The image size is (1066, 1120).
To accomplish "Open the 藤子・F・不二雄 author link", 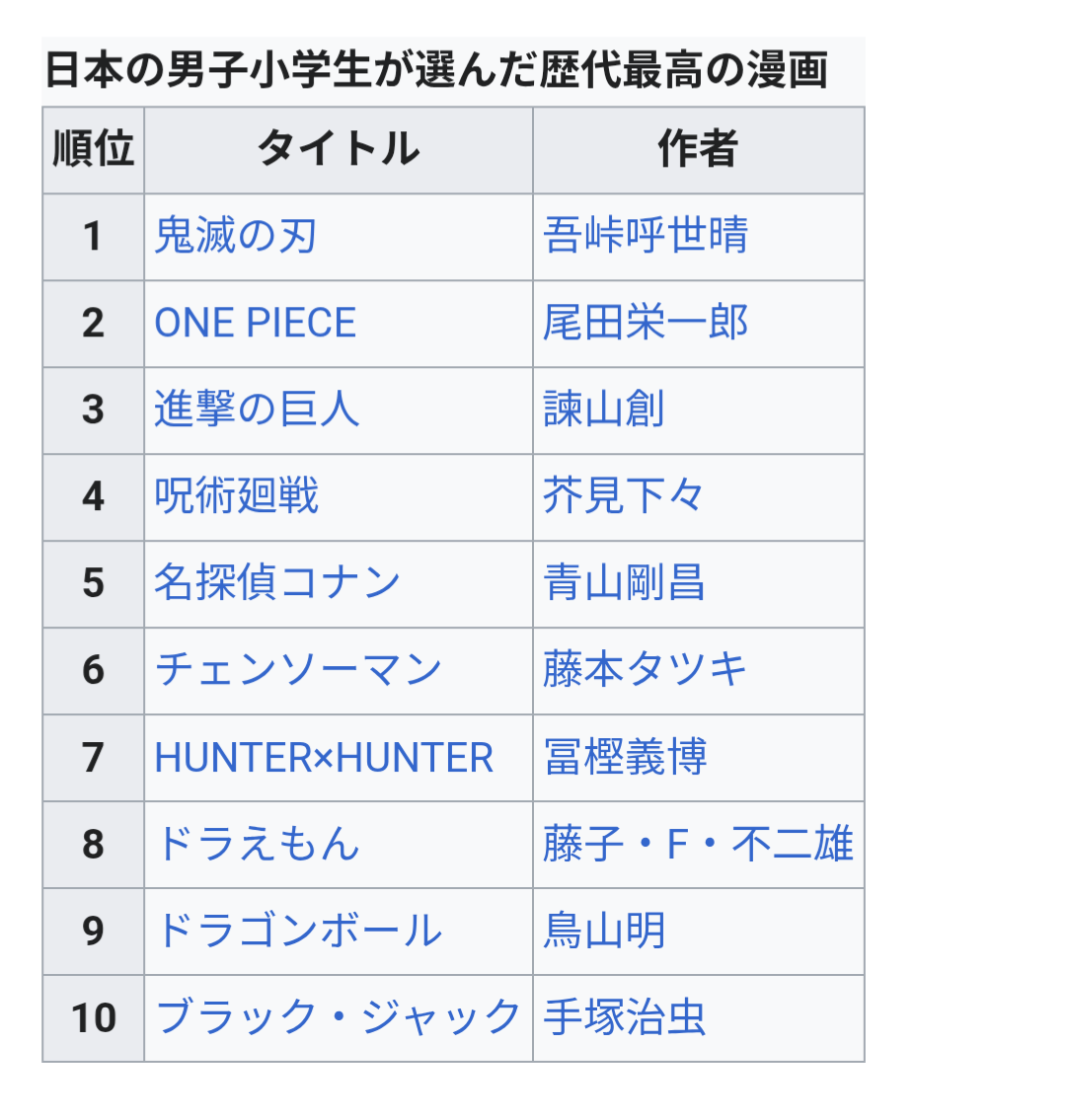I will point(698,845).
